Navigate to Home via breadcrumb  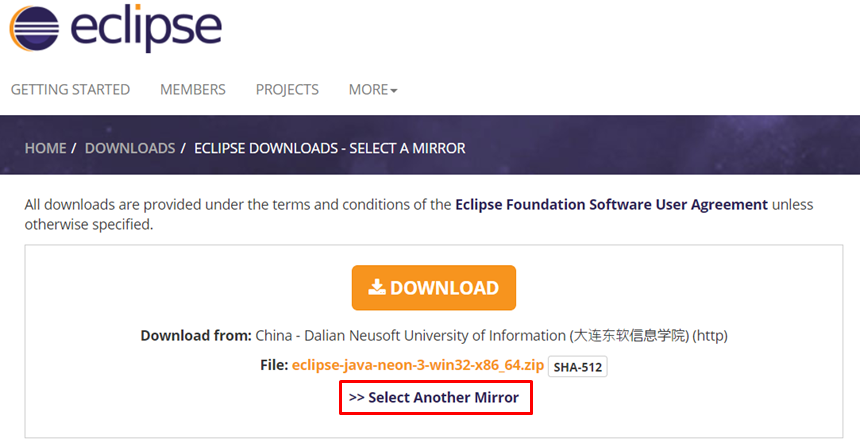pyautogui.click(x=45, y=148)
